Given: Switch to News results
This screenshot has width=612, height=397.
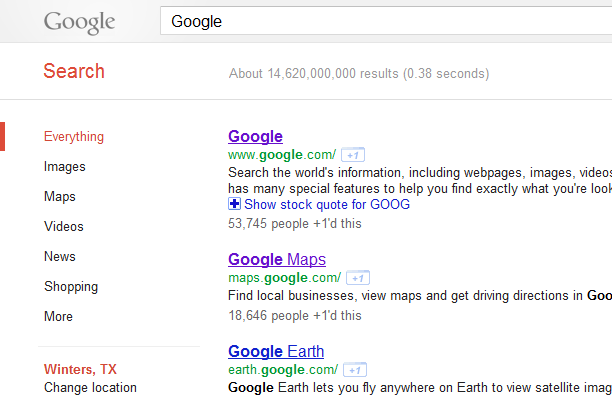Looking at the screenshot, I should pos(60,256).
